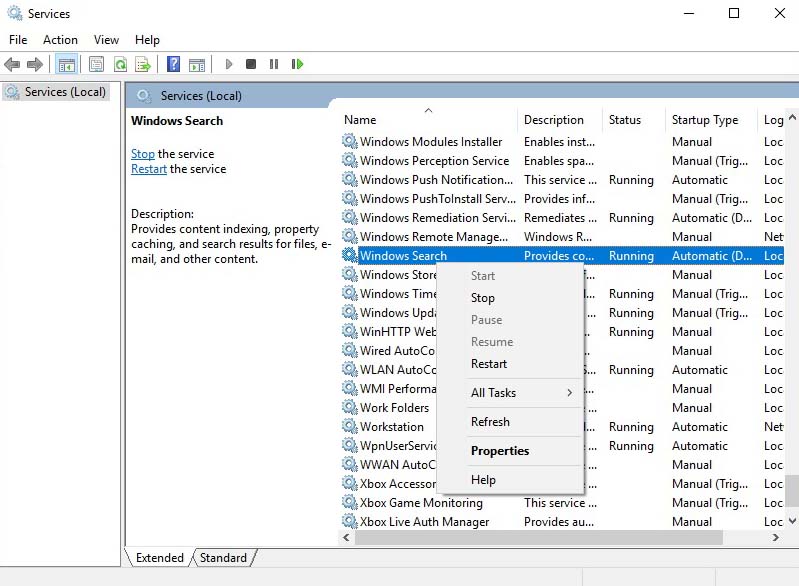The height and width of the screenshot is (586, 799).
Task: Choose Refresh in the context menu
Action: click(x=510, y=422)
